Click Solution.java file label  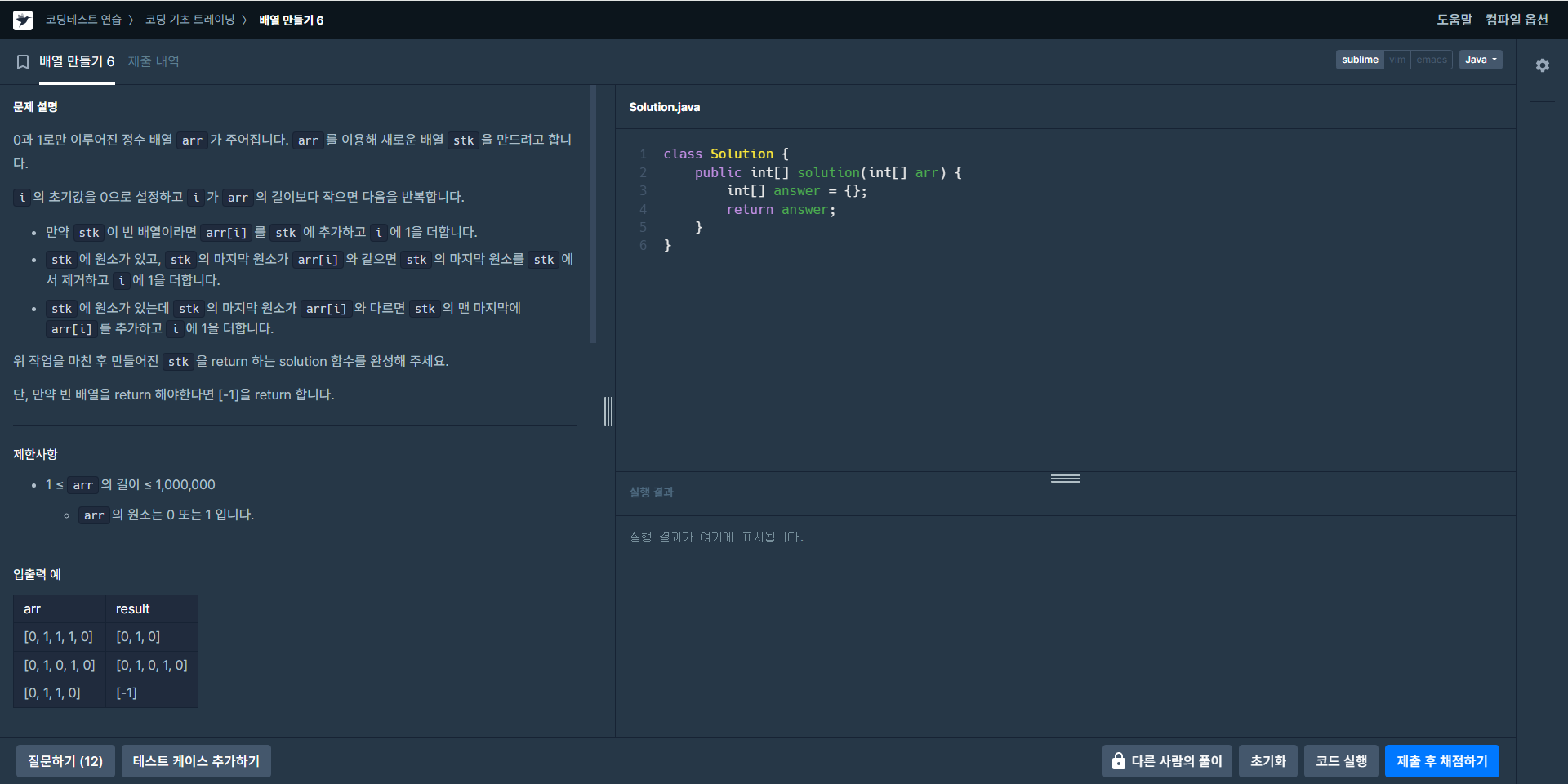pyautogui.click(x=664, y=107)
